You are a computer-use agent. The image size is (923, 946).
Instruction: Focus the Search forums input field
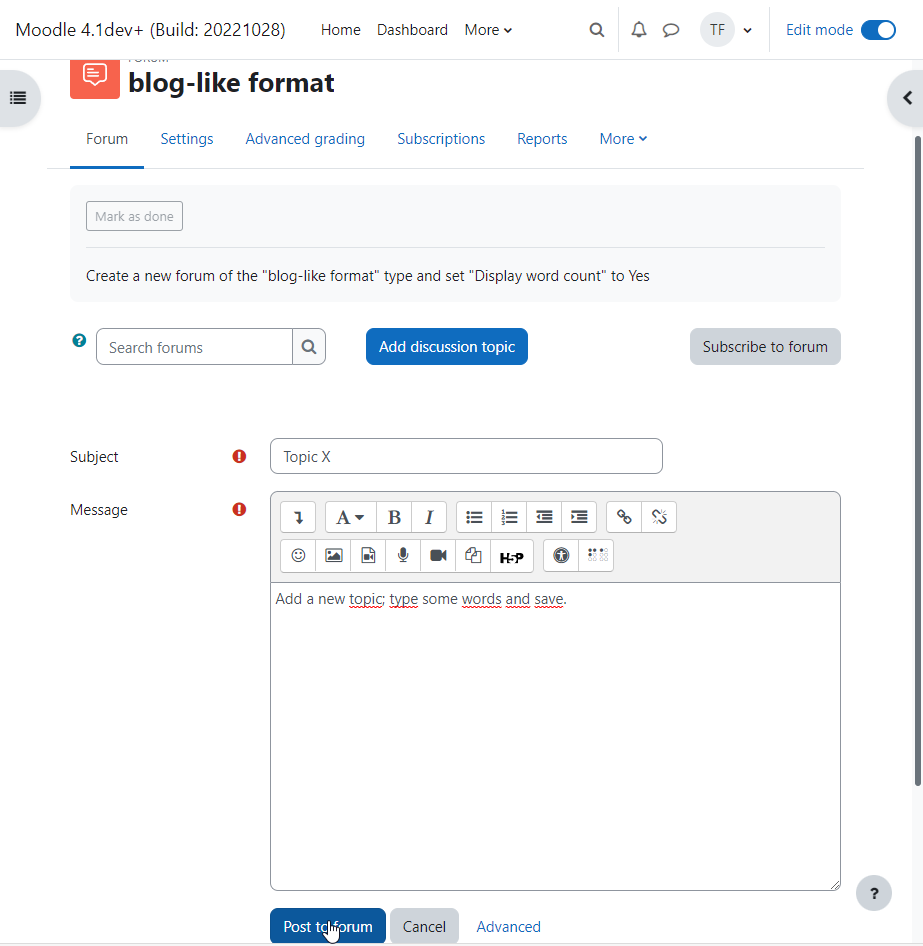coord(194,347)
